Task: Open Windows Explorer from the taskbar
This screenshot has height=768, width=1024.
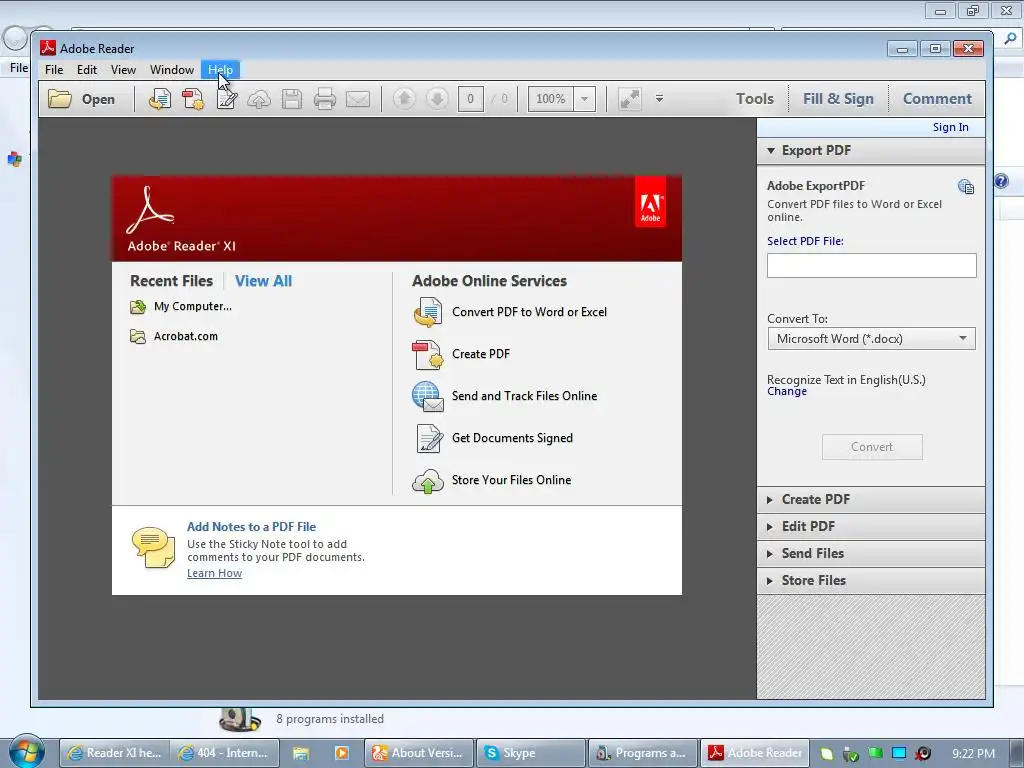Action: [x=301, y=753]
